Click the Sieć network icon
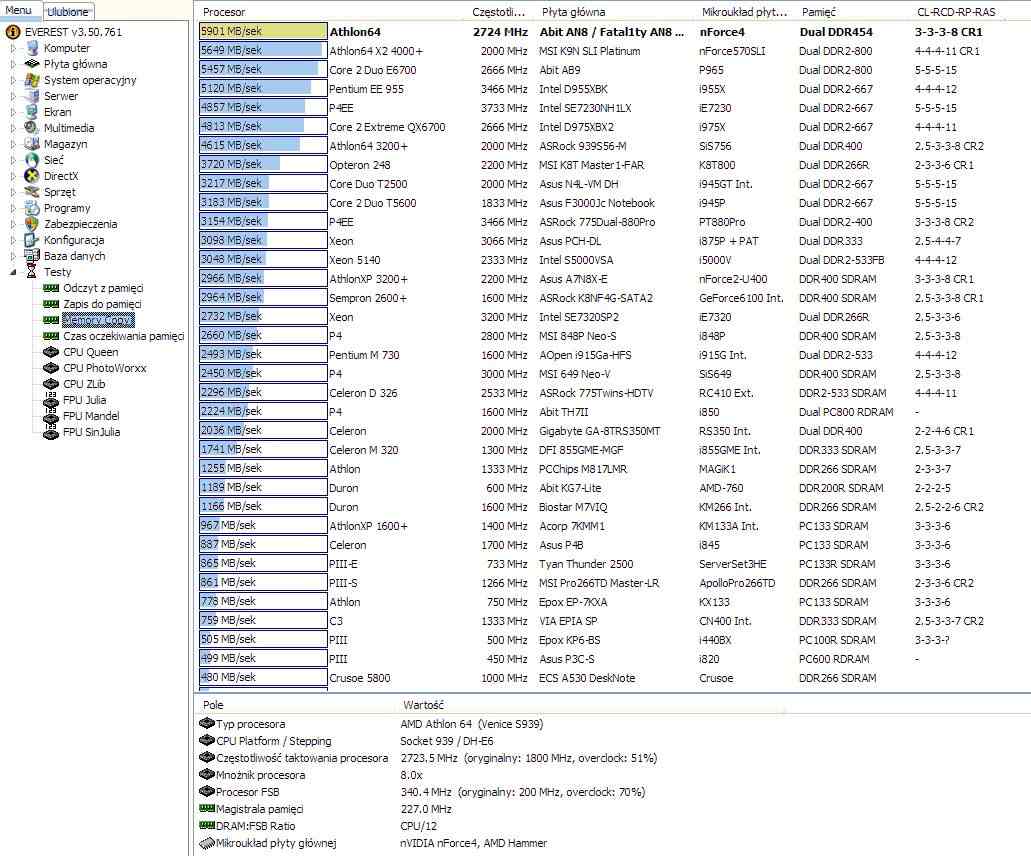The image size is (1031, 856). pyautogui.click(x=32, y=160)
